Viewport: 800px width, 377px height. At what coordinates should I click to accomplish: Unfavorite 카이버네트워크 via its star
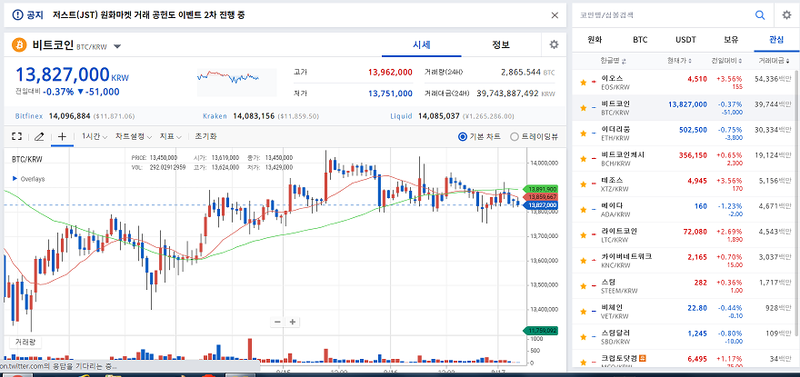tap(584, 261)
